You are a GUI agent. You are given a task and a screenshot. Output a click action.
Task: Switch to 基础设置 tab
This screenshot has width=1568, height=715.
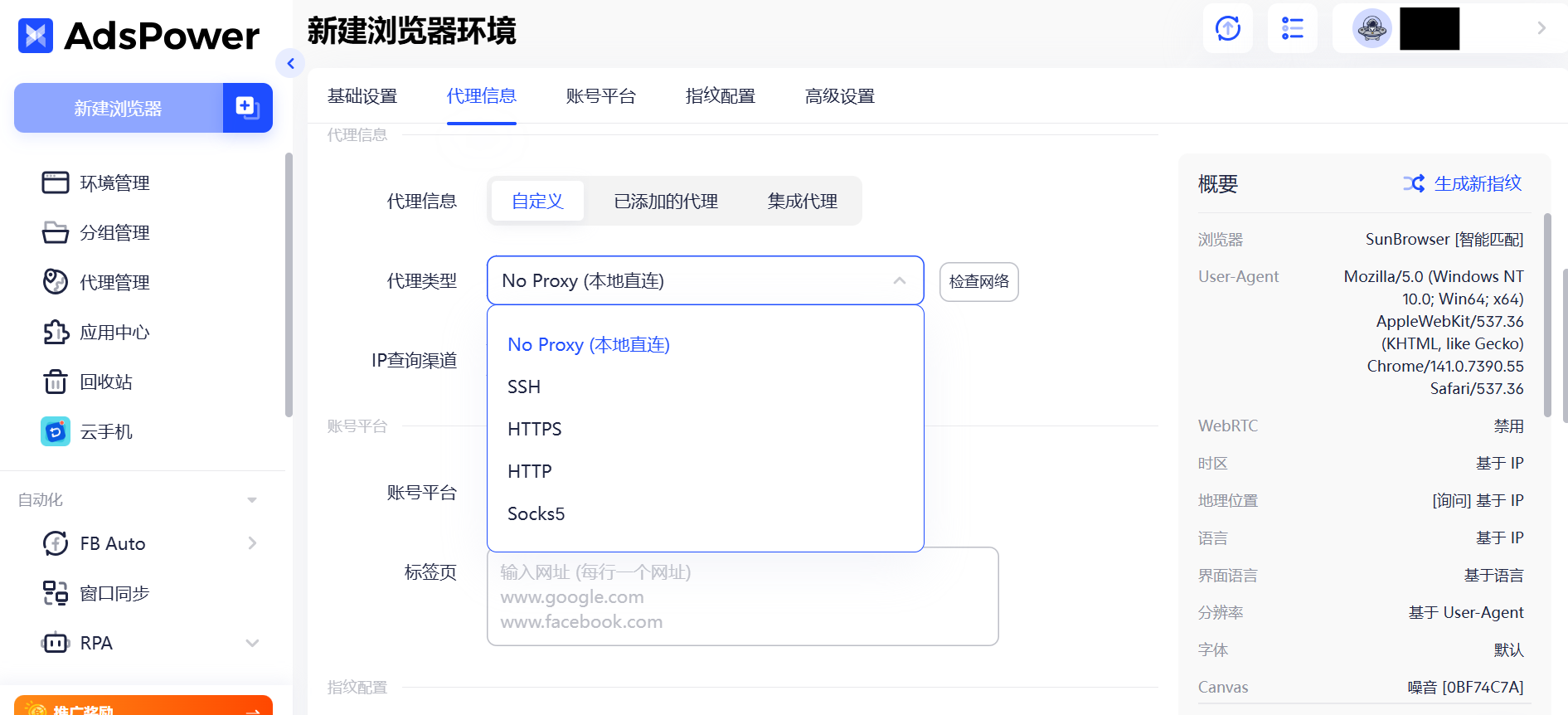(362, 96)
